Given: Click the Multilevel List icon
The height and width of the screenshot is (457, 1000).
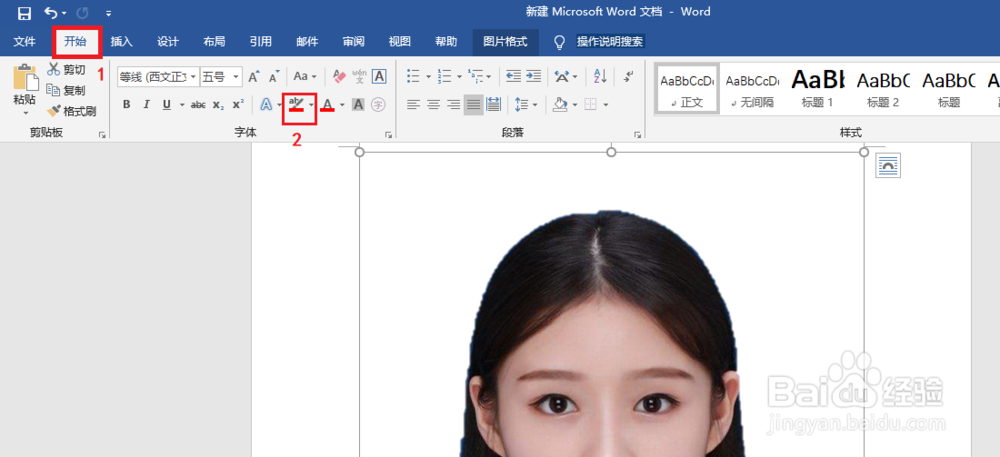Looking at the screenshot, I should (476, 76).
